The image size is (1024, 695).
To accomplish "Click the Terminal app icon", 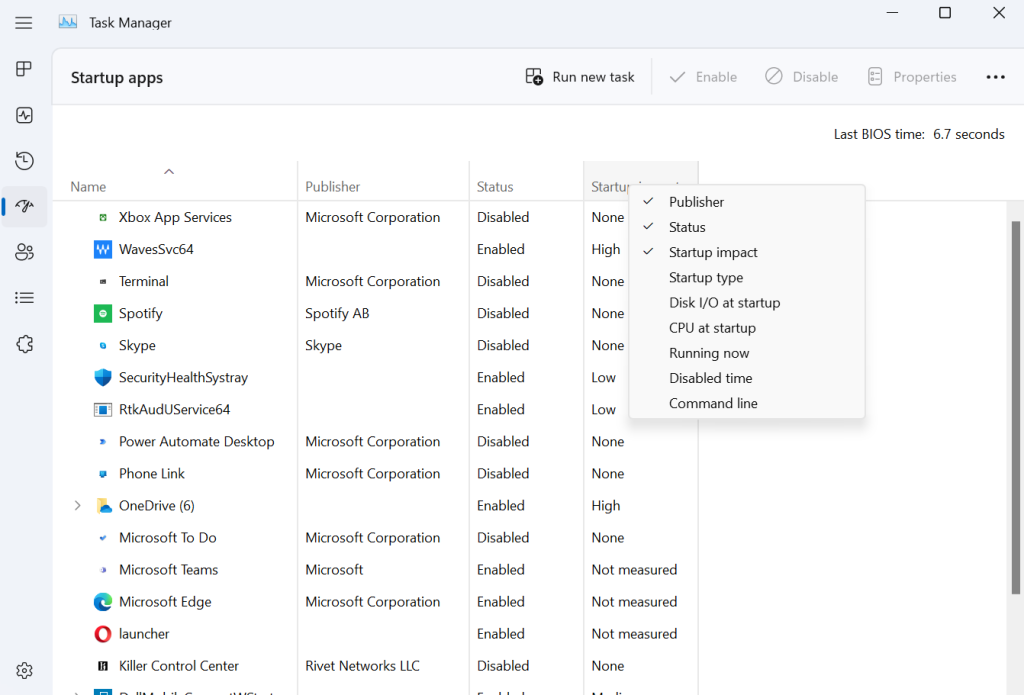I will [103, 282].
